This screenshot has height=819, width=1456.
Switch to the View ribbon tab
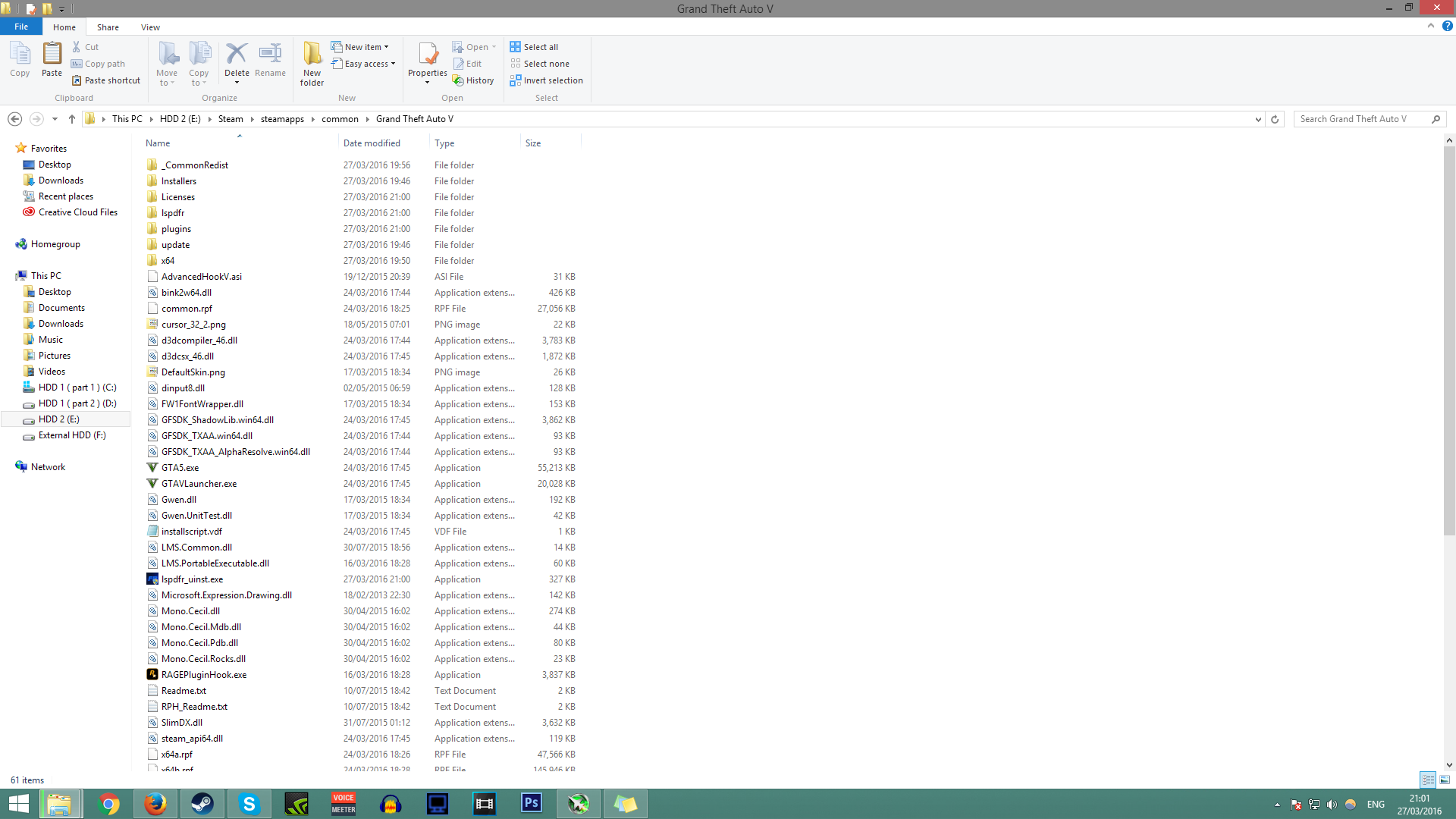pyautogui.click(x=150, y=27)
